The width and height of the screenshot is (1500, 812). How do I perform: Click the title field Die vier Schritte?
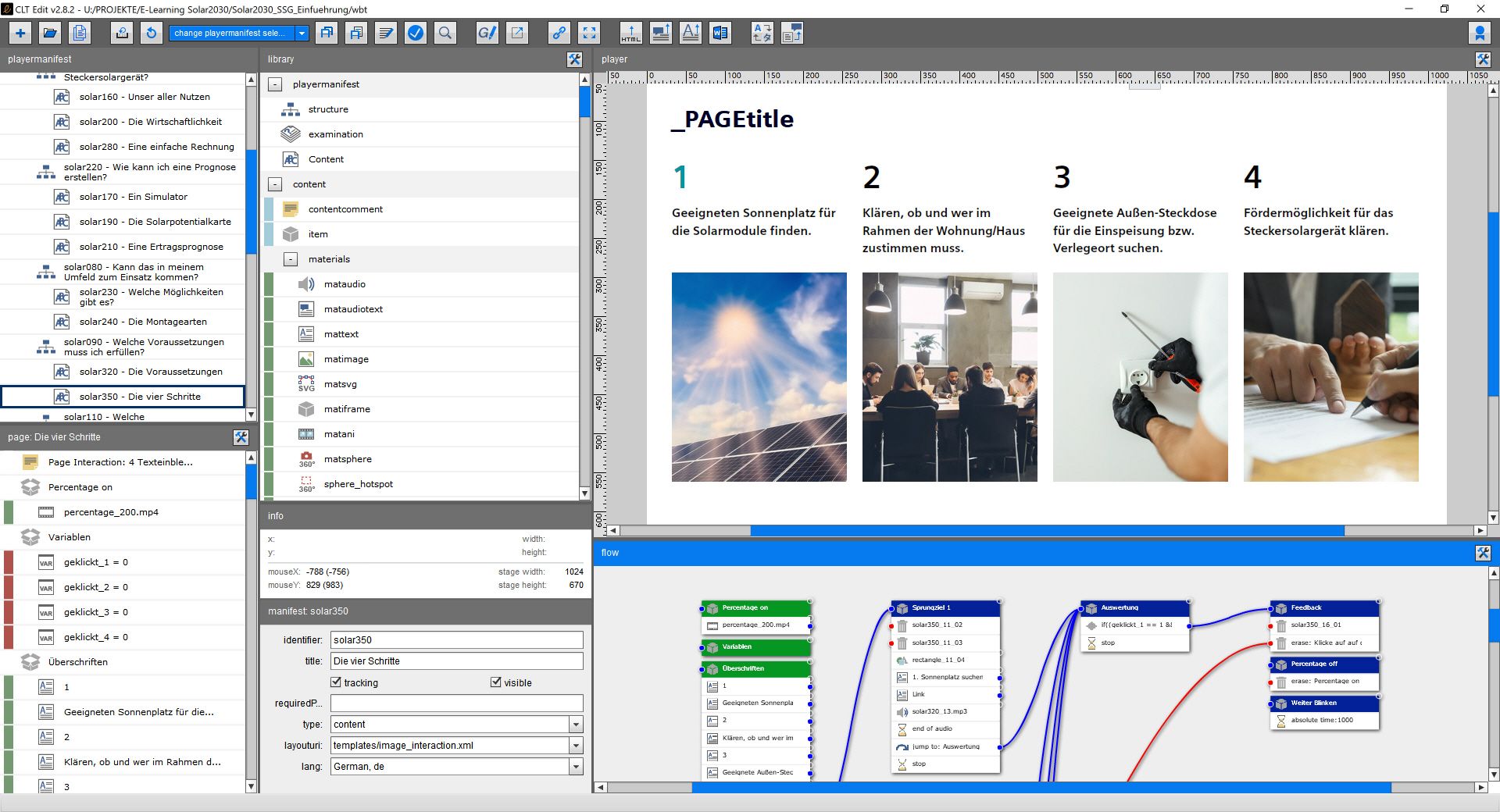pyautogui.click(x=456, y=661)
